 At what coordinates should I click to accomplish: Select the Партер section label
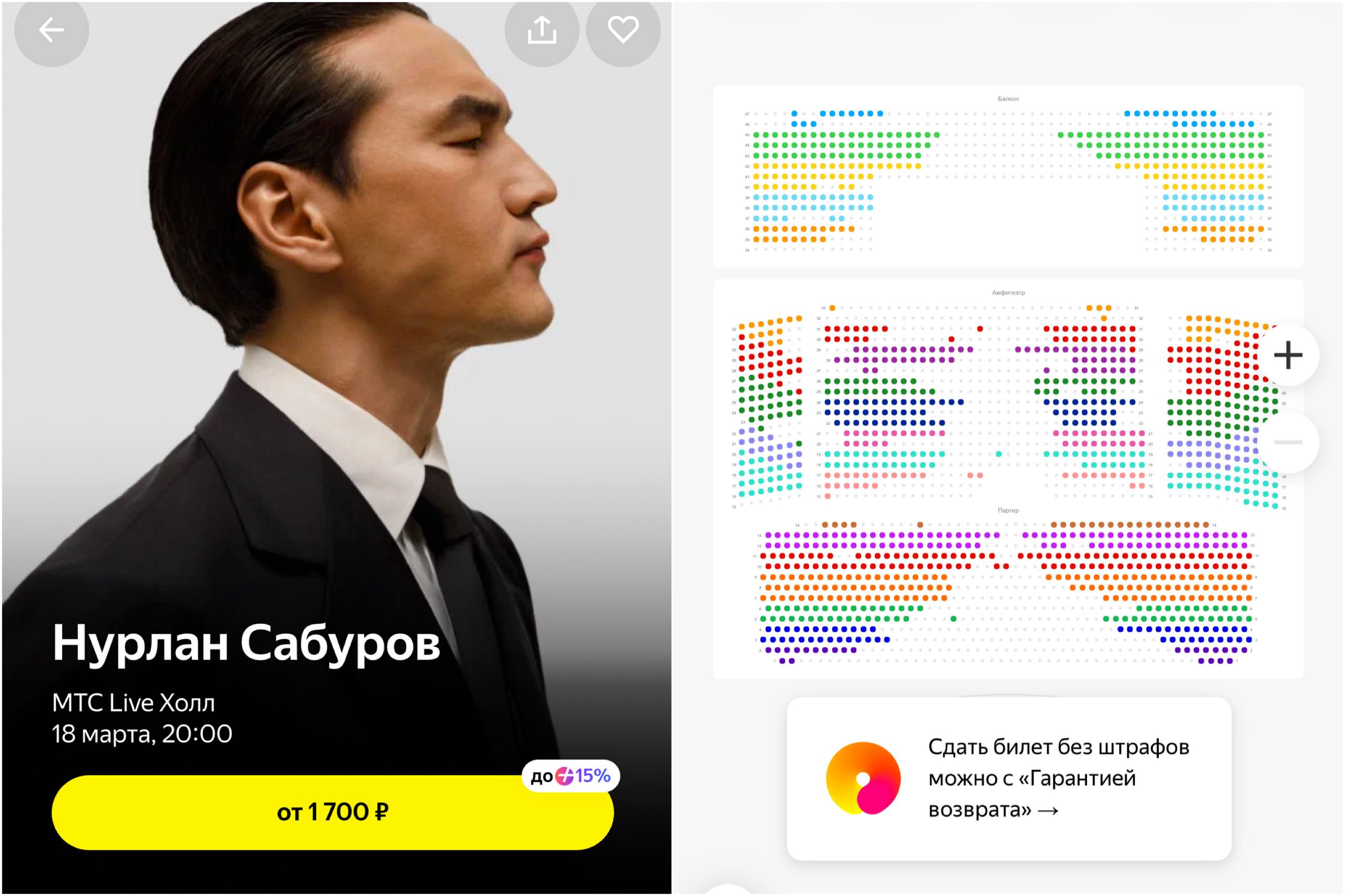click(1008, 510)
